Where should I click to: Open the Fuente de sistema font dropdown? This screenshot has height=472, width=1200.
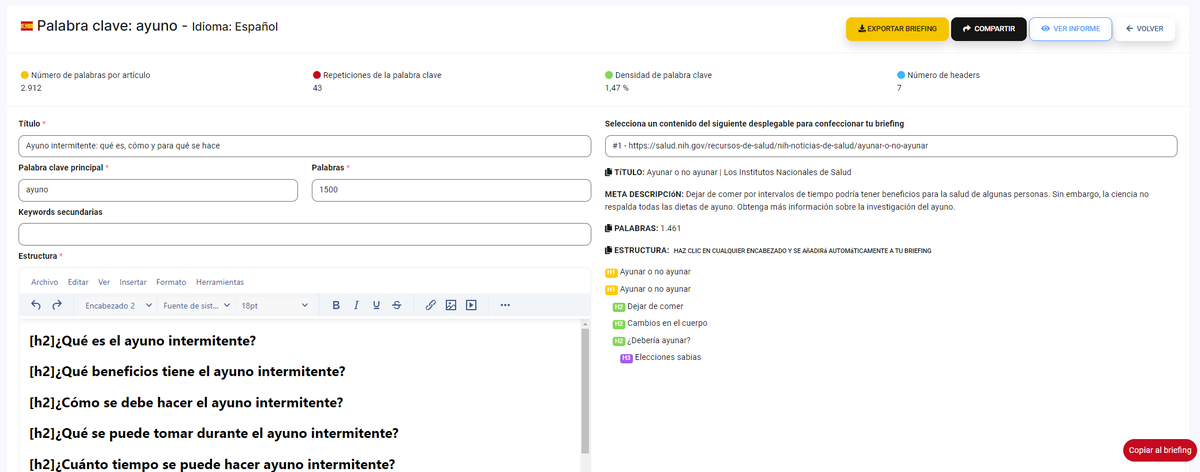tap(195, 305)
